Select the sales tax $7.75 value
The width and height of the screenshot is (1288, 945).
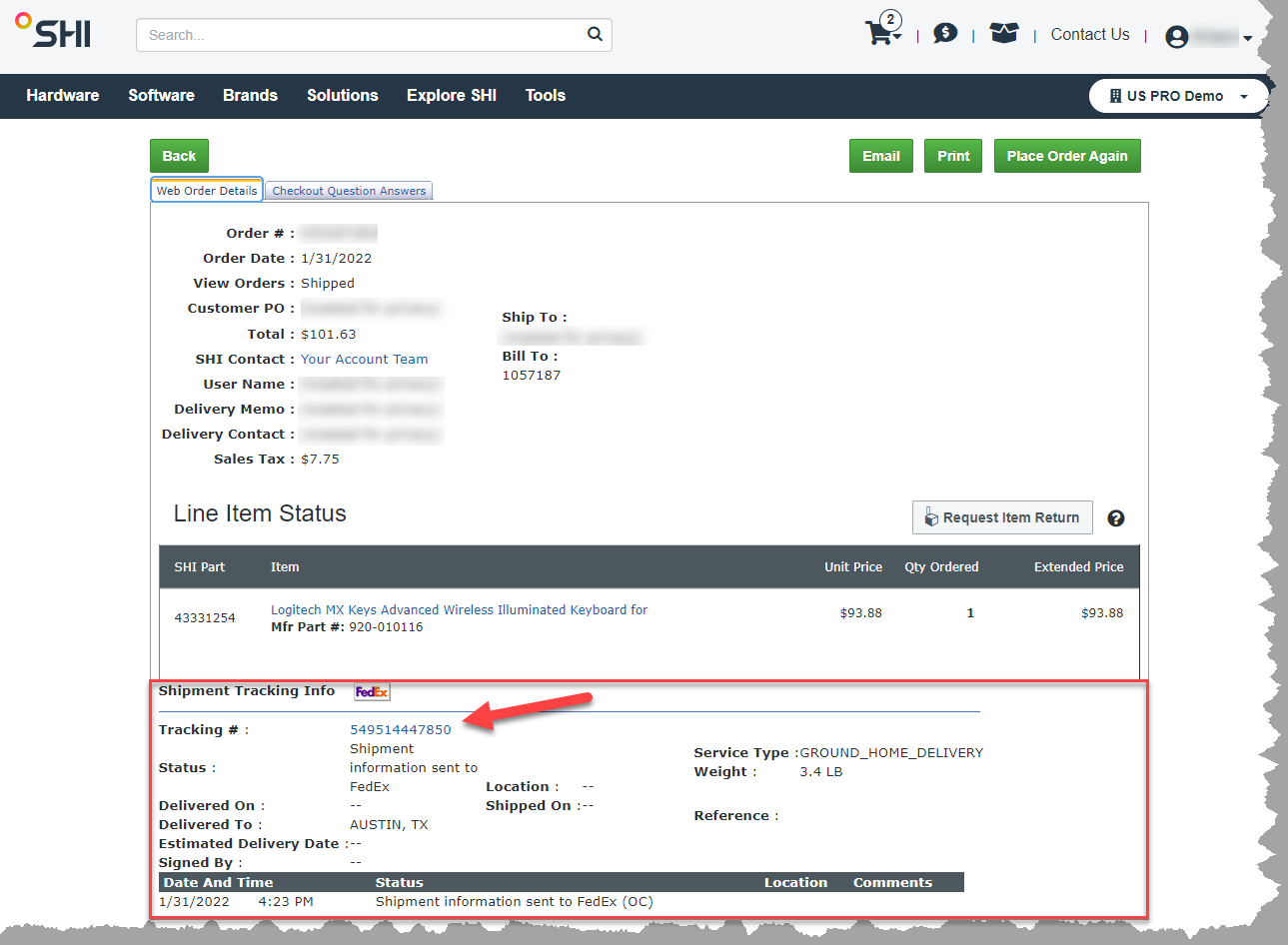[320, 460]
